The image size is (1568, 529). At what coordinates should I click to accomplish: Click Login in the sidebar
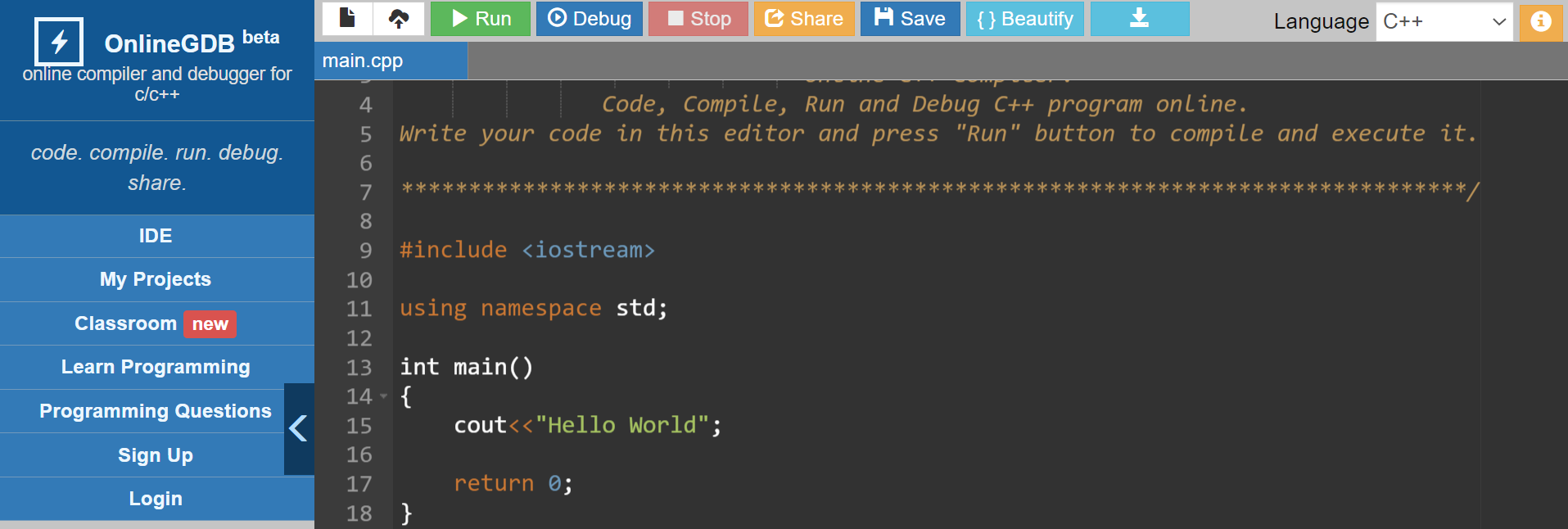[156, 499]
